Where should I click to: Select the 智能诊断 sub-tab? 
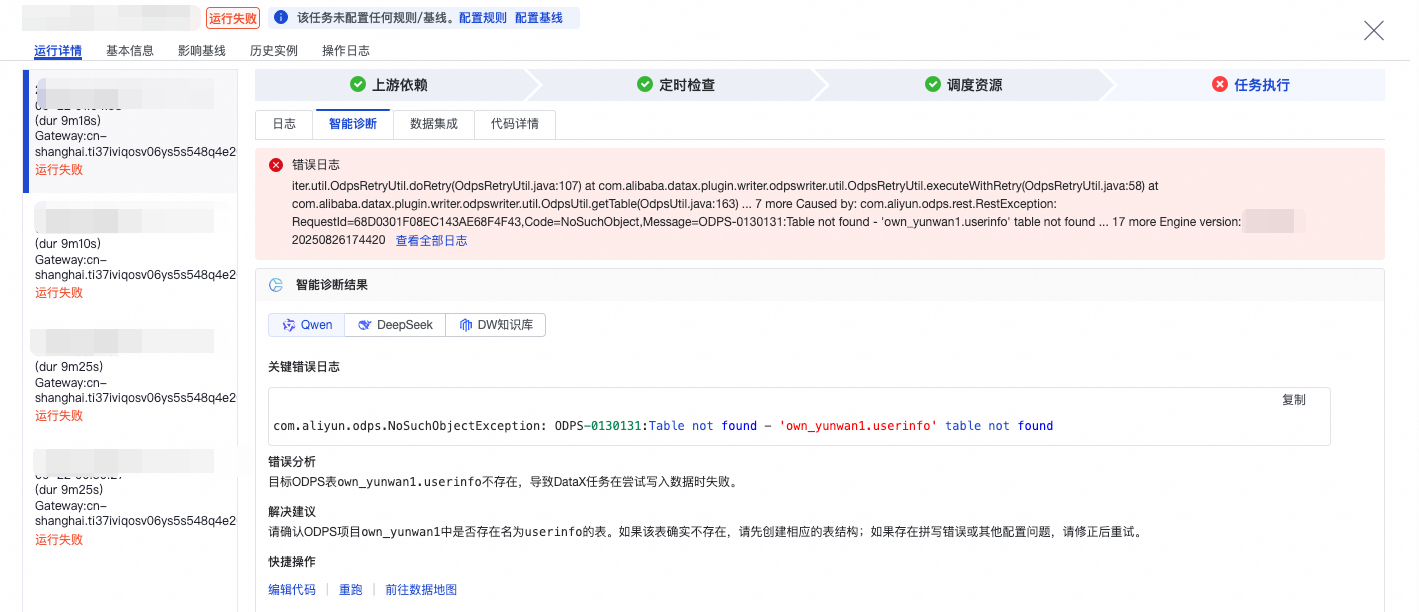point(353,124)
